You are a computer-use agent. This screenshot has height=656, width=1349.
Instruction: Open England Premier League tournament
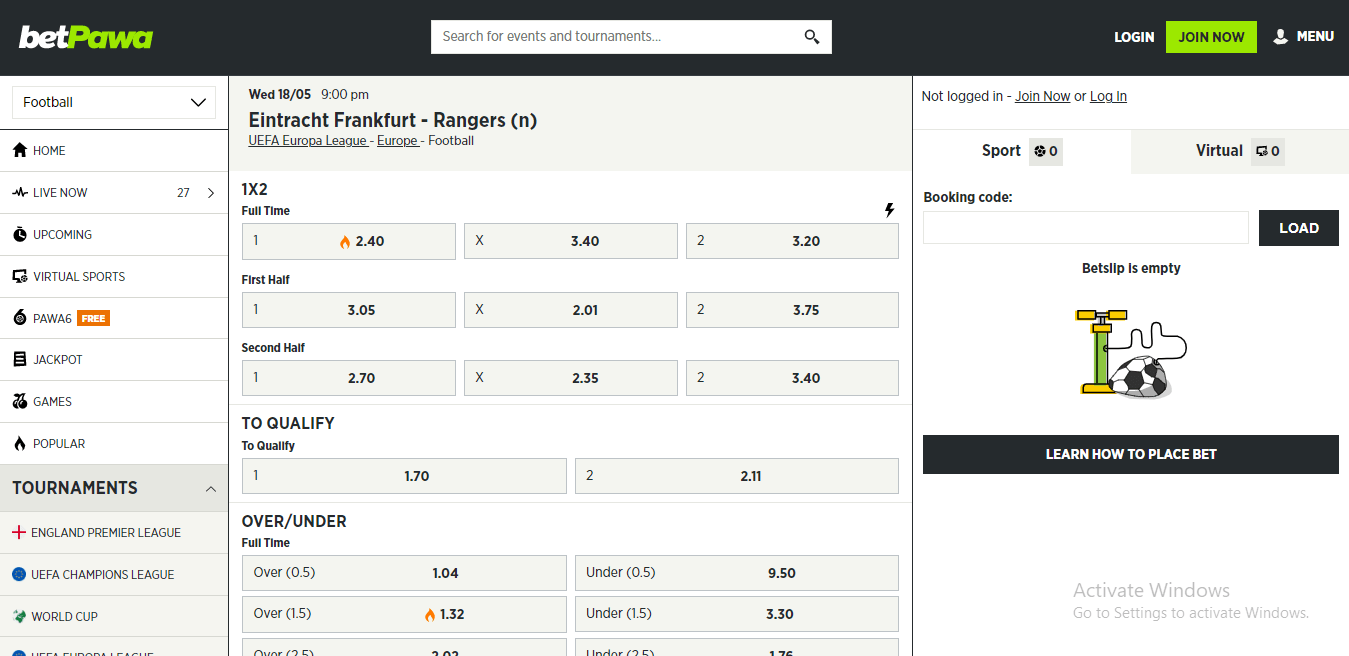click(114, 532)
